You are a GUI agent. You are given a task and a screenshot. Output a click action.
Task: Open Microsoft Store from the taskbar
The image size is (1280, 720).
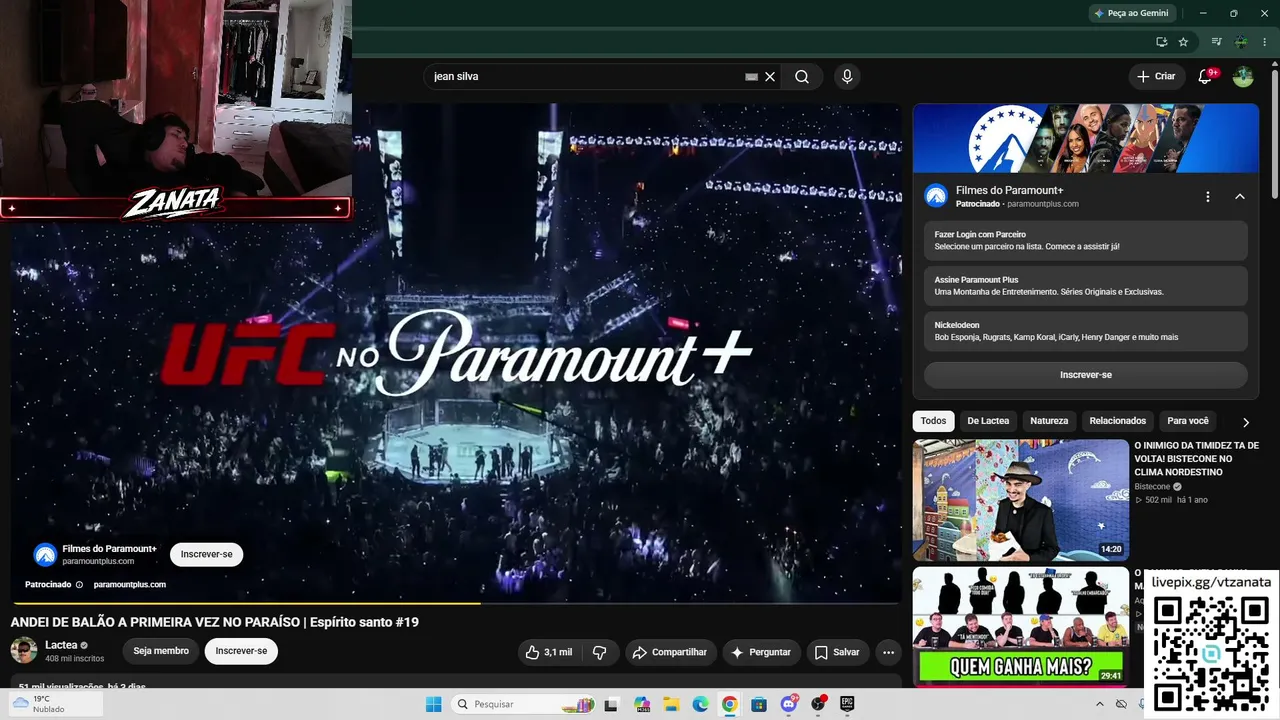[759, 704]
